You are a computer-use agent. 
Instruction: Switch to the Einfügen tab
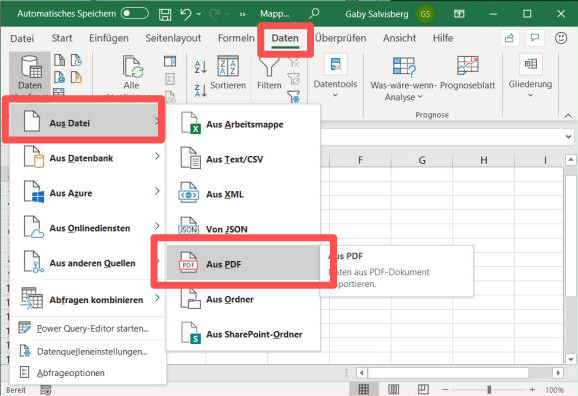click(109, 38)
